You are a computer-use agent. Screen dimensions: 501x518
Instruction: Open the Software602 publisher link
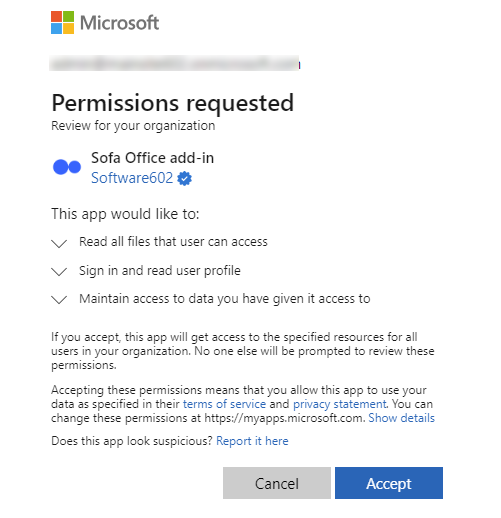pos(132,178)
